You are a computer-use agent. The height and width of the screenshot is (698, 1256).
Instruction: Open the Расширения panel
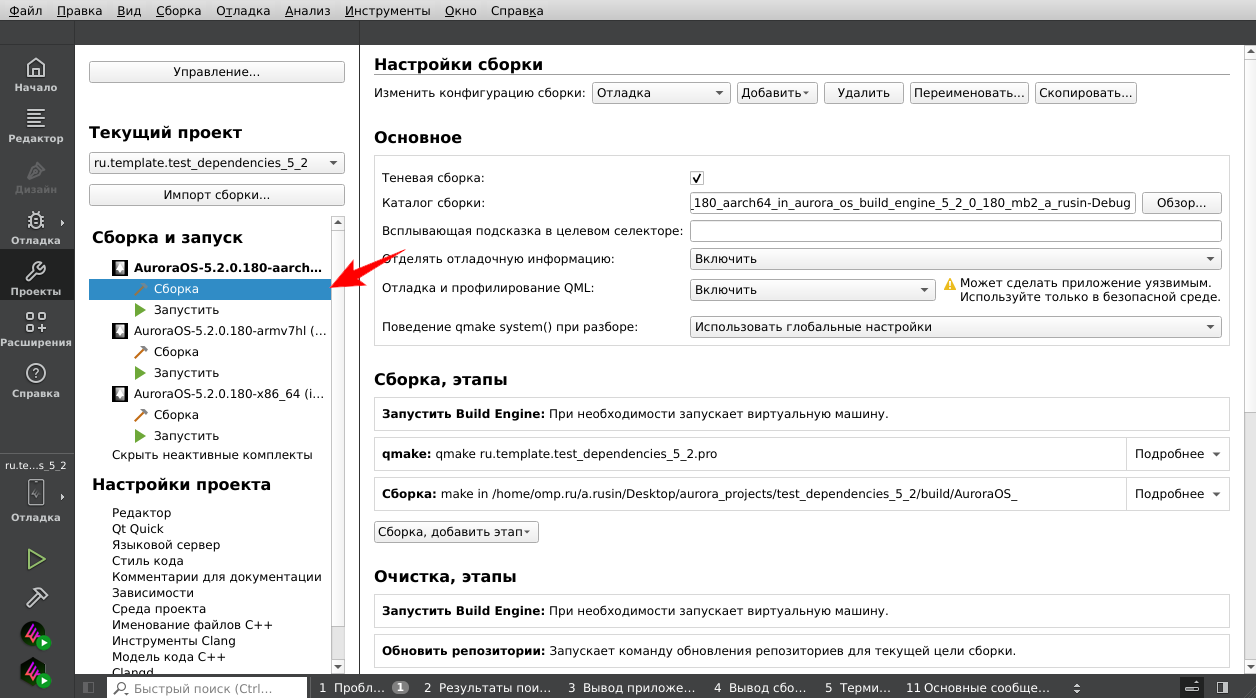click(x=36, y=327)
